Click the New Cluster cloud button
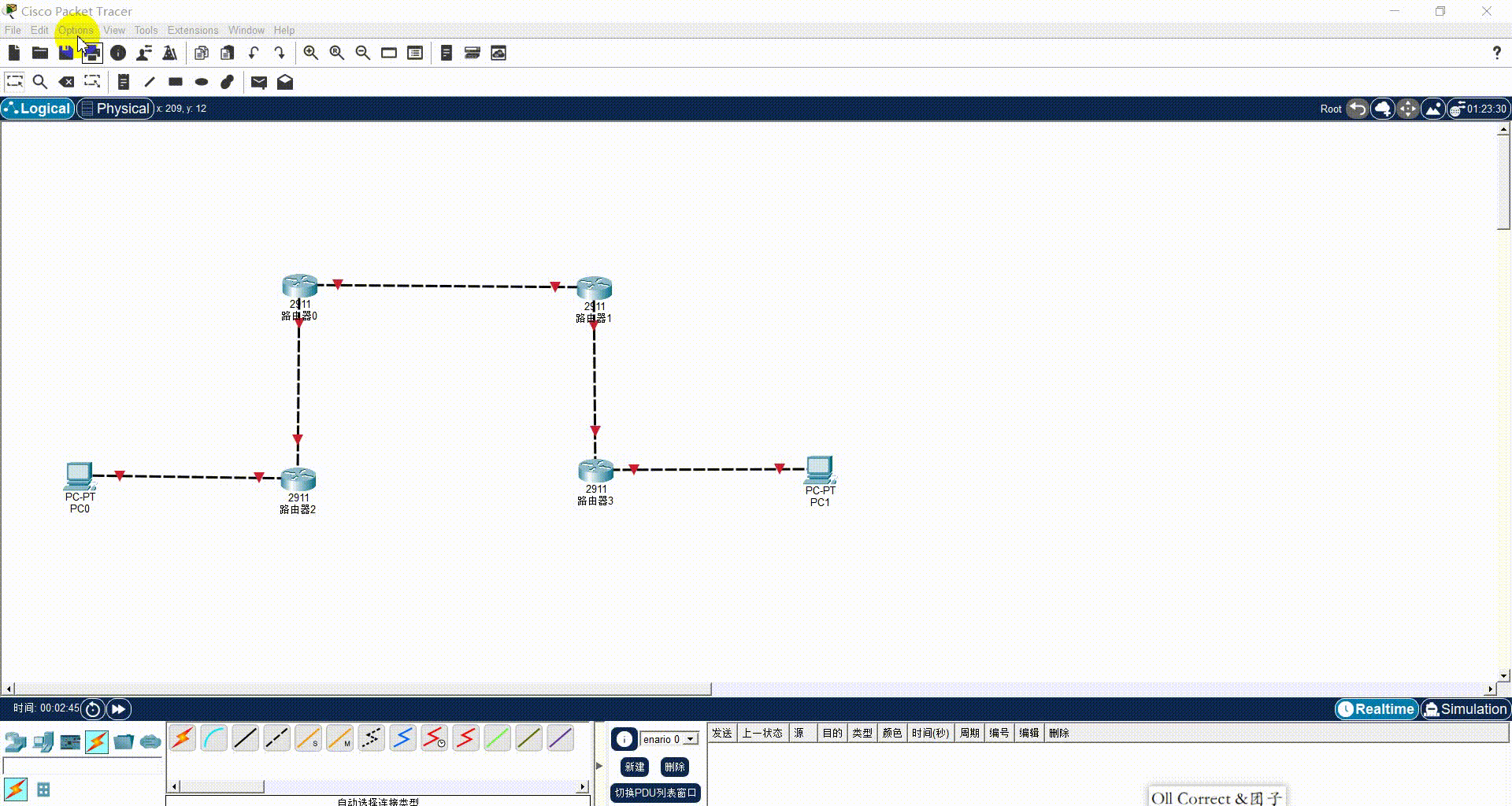 pos(1383,109)
